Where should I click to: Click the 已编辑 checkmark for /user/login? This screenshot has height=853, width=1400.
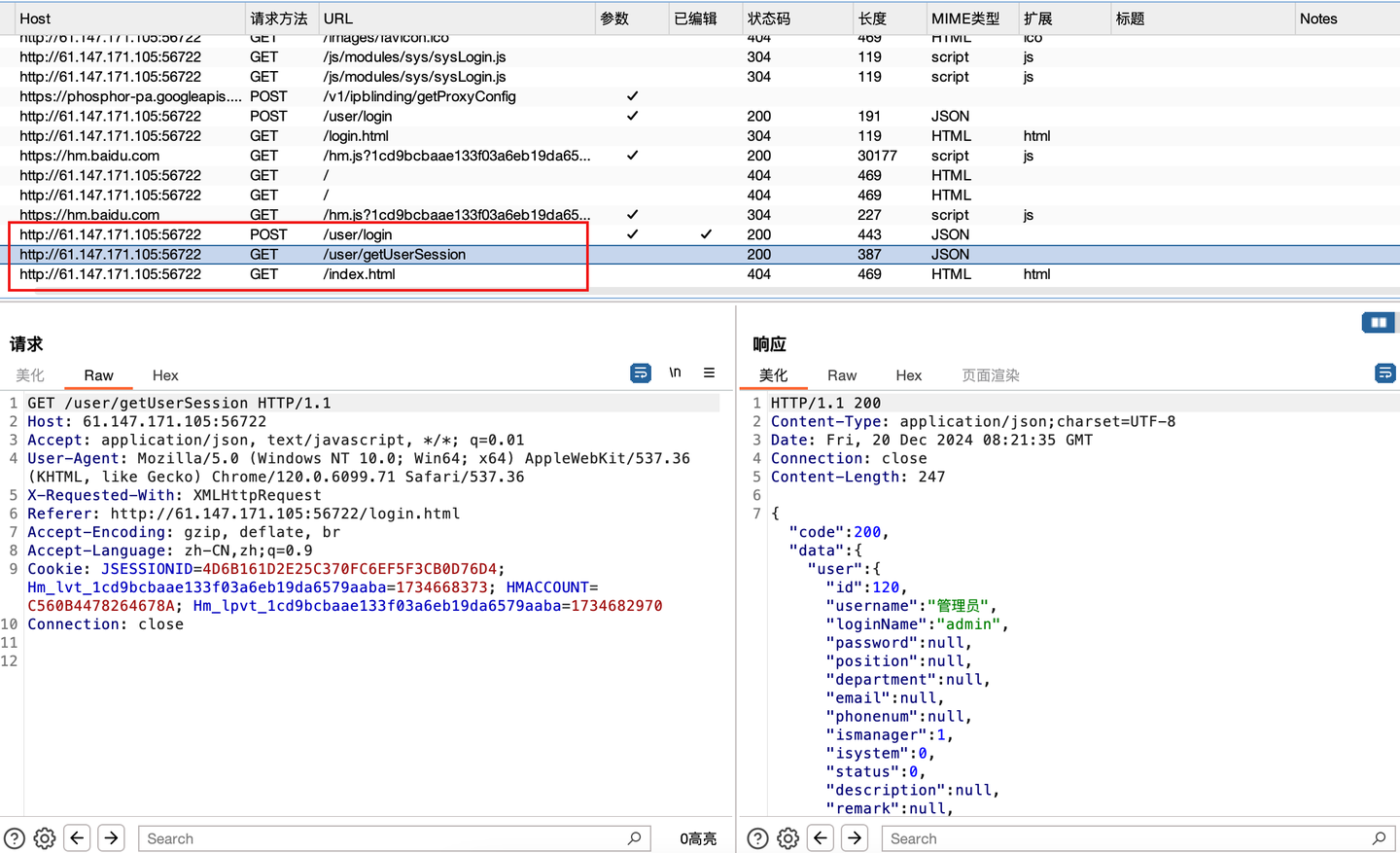pyautogui.click(x=707, y=233)
